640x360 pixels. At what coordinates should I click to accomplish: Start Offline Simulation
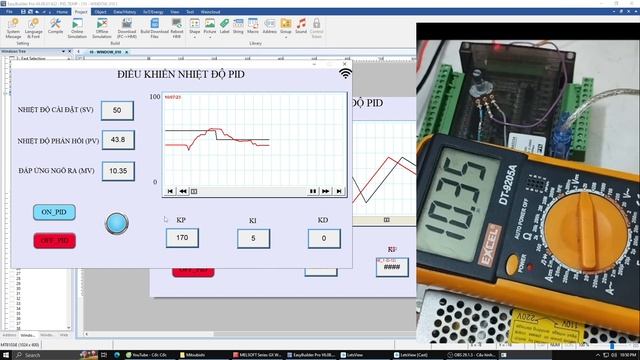102,28
